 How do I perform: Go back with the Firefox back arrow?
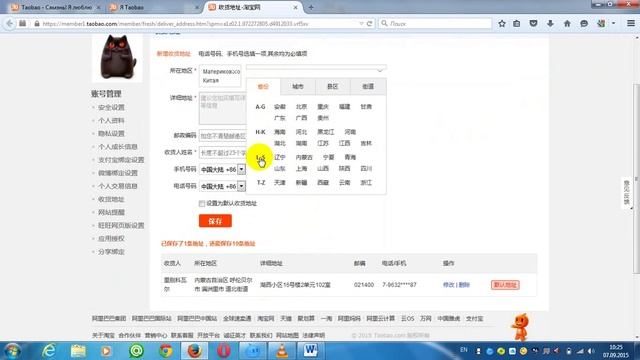(x=10, y=24)
